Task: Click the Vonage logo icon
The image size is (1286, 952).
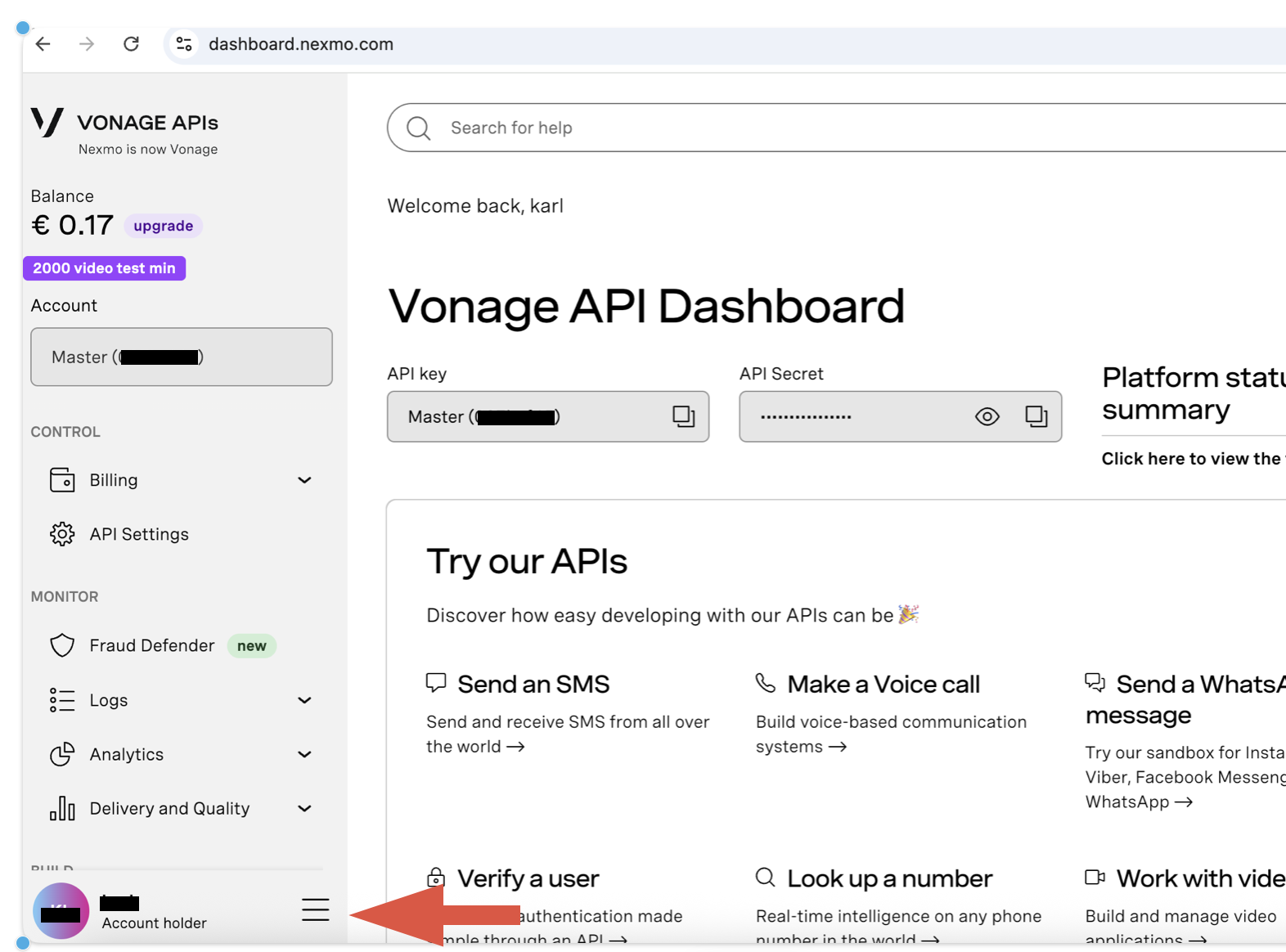Action: coord(47,123)
